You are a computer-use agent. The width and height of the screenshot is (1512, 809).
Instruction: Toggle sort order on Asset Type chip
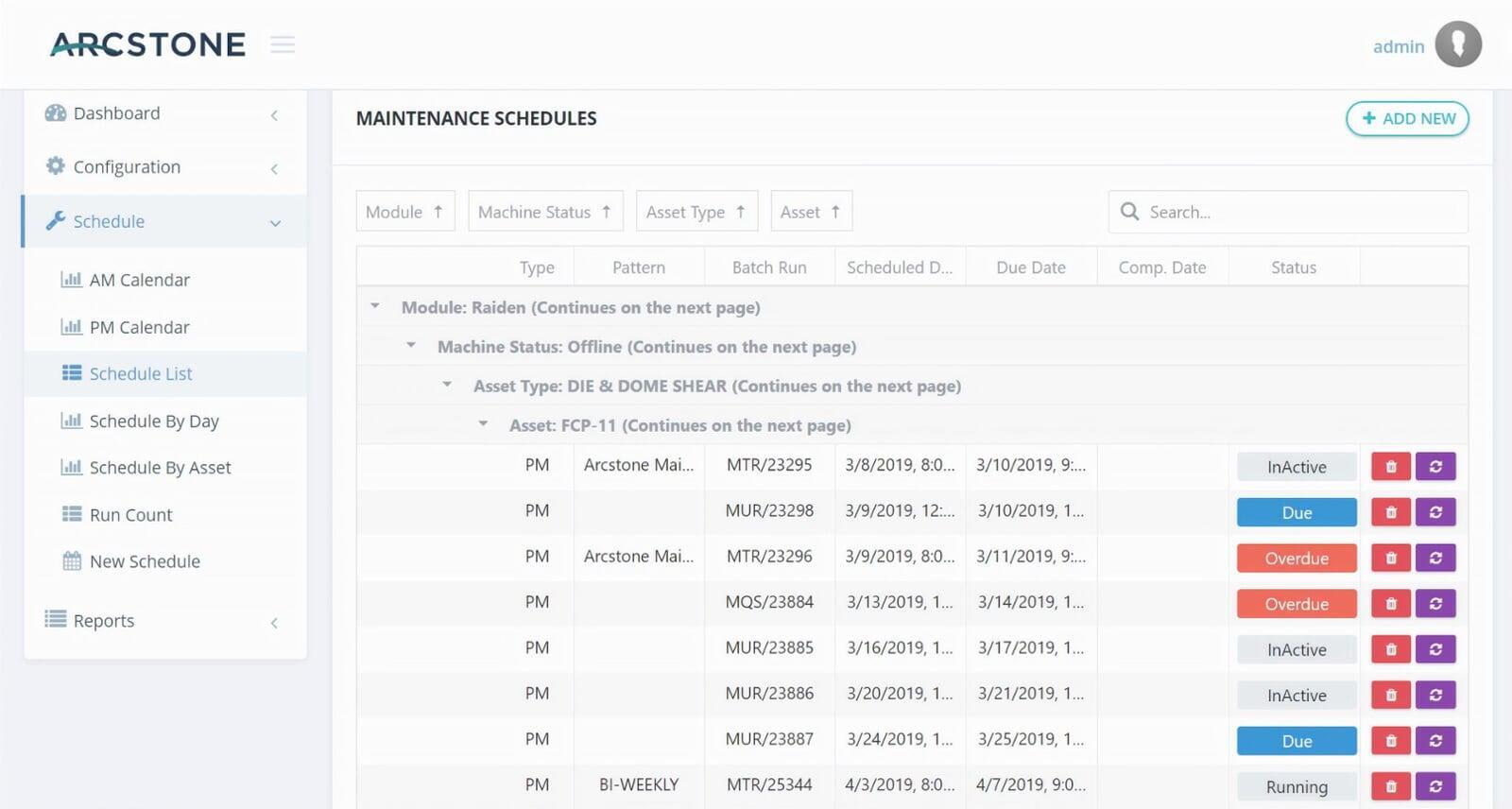(x=741, y=212)
